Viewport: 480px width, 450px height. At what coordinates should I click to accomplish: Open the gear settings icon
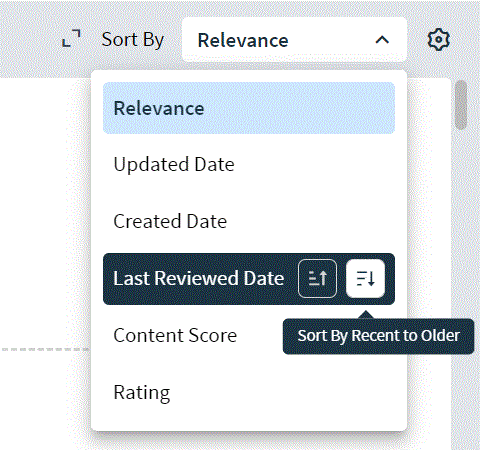pyautogui.click(x=438, y=40)
